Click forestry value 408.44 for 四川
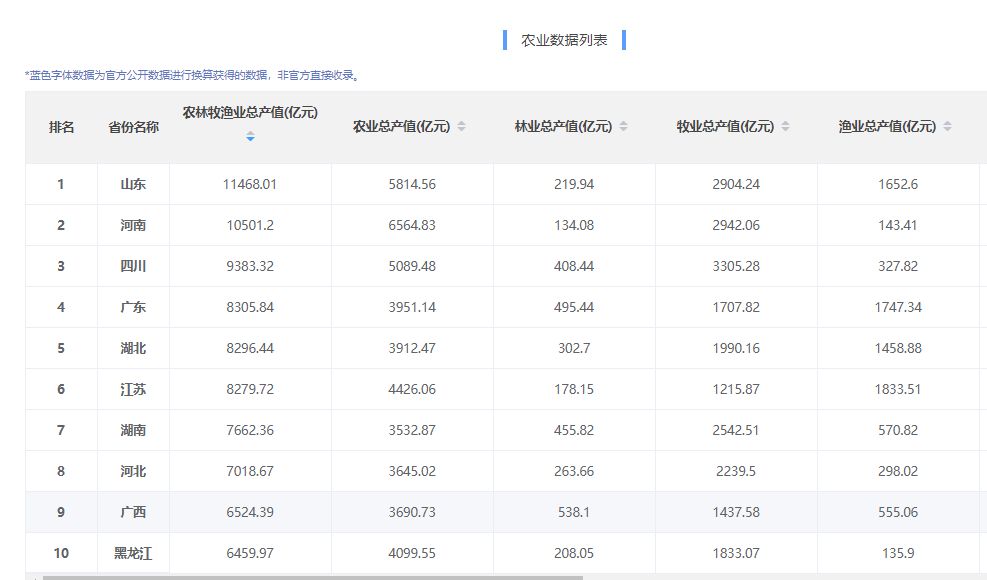Screen dimensions: 987x580 [574, 266]
